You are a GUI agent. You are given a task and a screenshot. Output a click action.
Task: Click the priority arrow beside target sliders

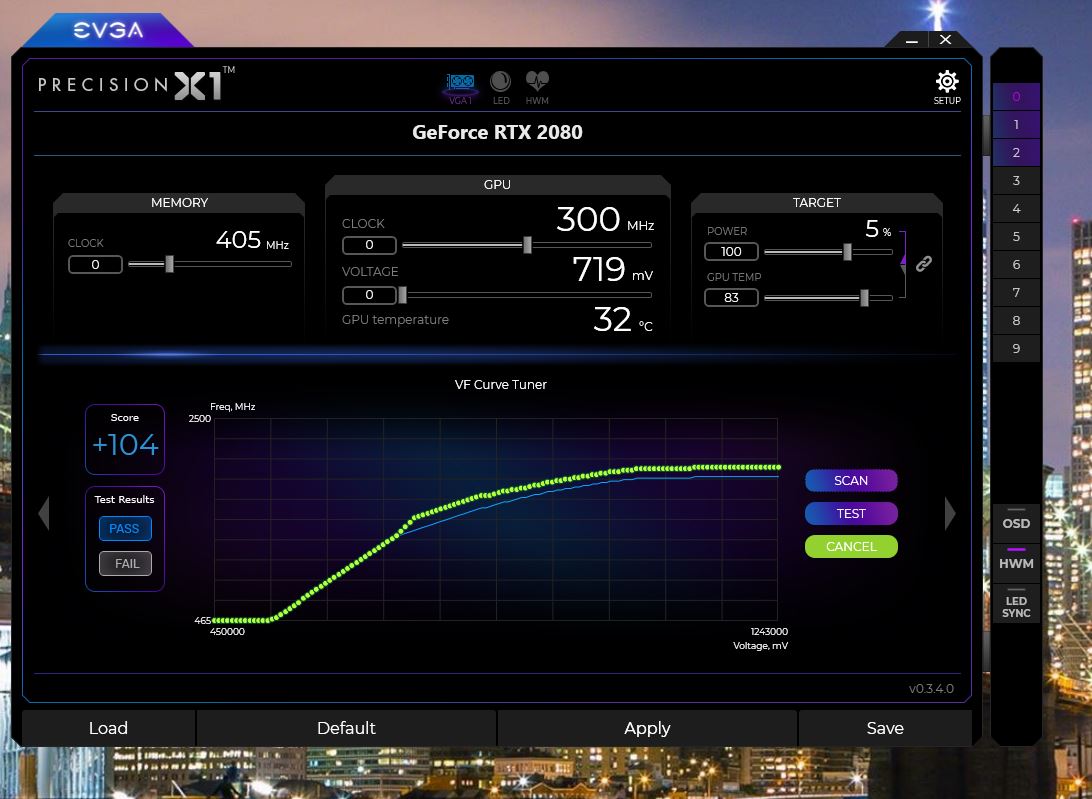click(903, 263)
